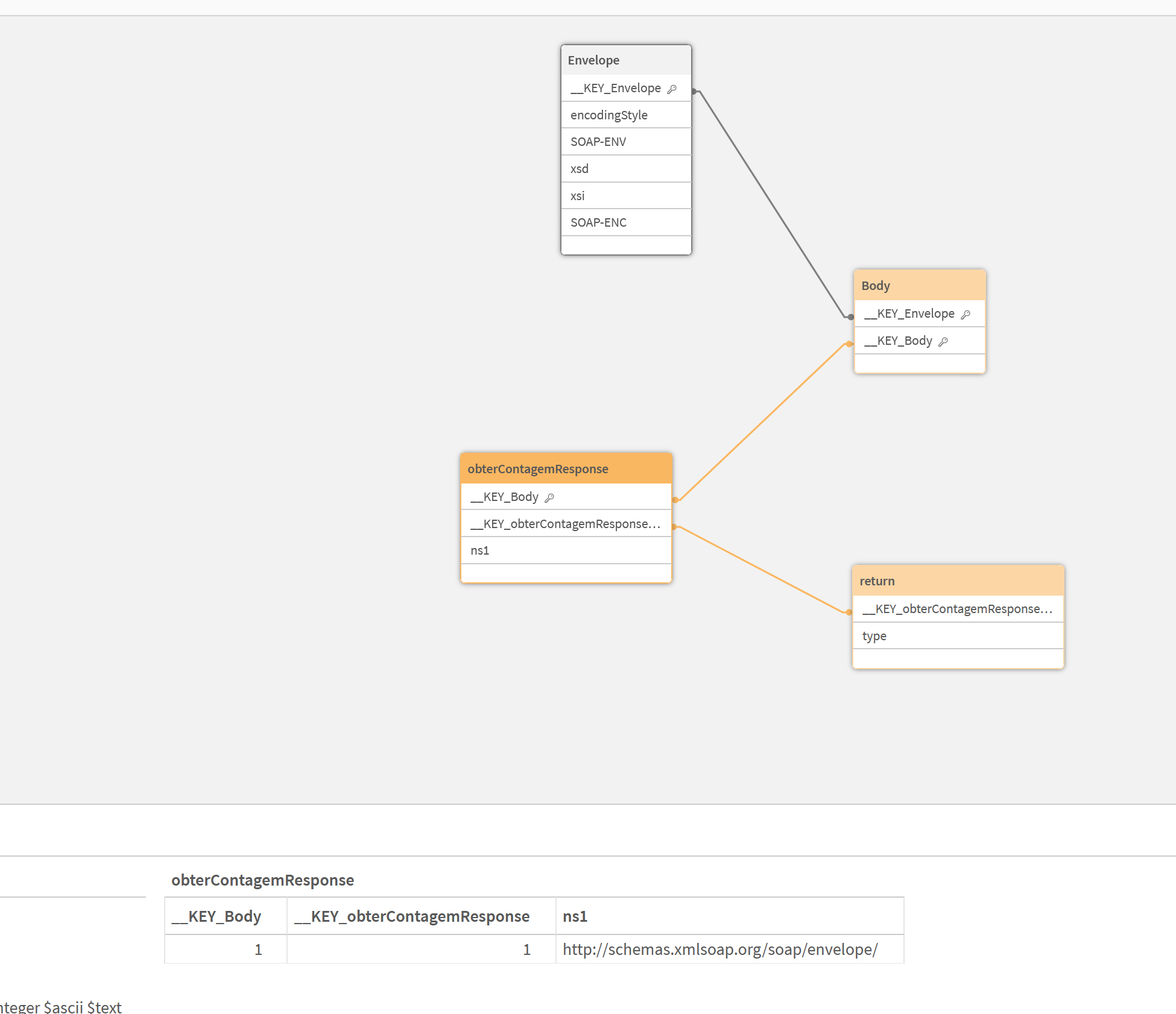This screenshot has width=1176, height=1014.
Task: Click the type field in return table
Action: [958, 636]
